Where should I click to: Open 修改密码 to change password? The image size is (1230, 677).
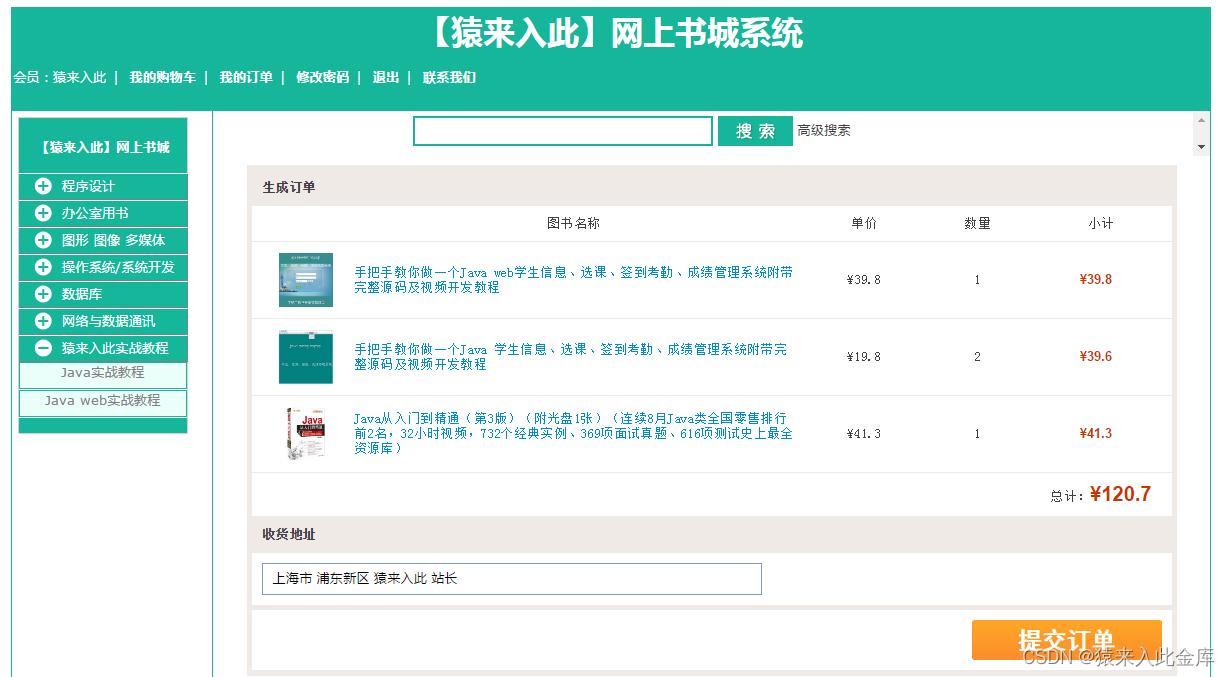click(x=321, y=76)
